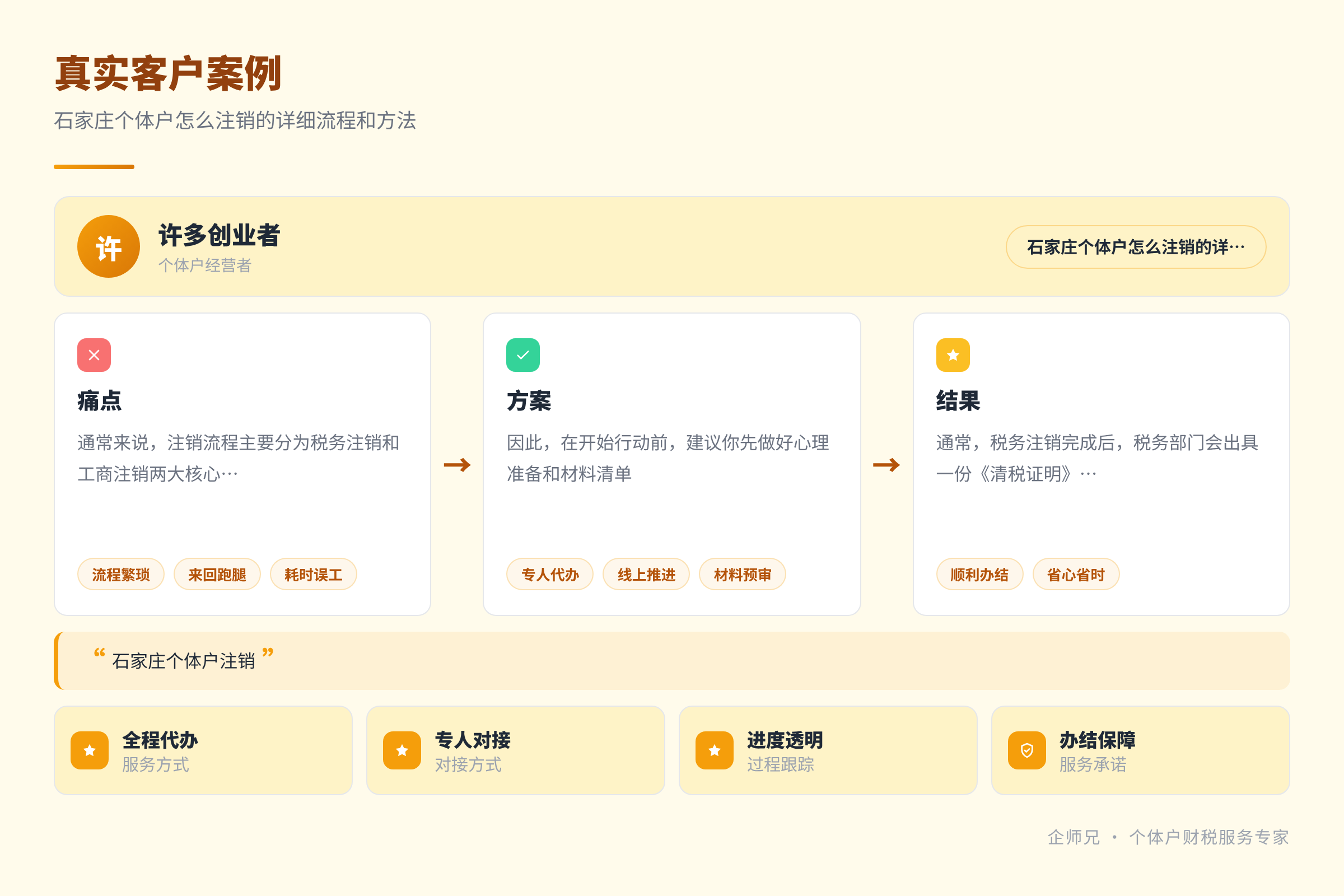Click the orange 许 avatar circle

109,246
